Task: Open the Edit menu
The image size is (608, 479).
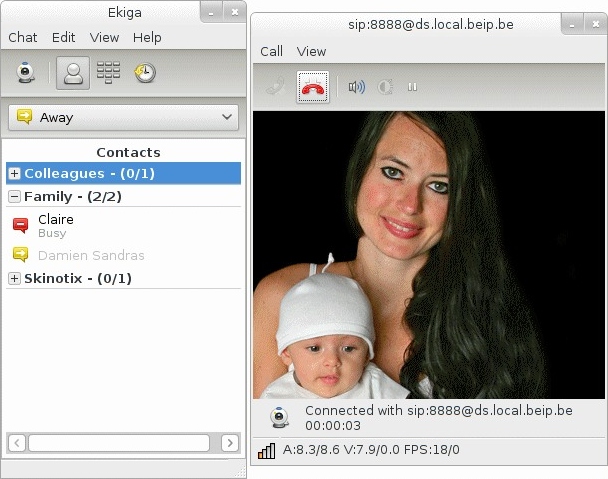Action: pos(64,38)
